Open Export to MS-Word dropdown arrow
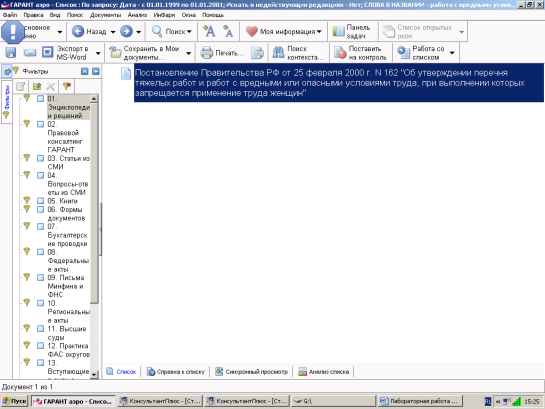The image size is (545, 409). tap(98, 53)
